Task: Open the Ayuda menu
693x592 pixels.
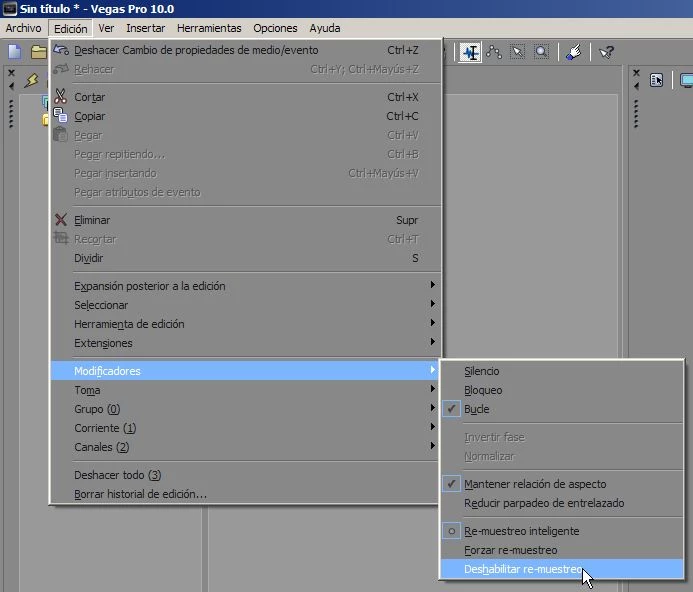Action: click(x=325, y=28)
